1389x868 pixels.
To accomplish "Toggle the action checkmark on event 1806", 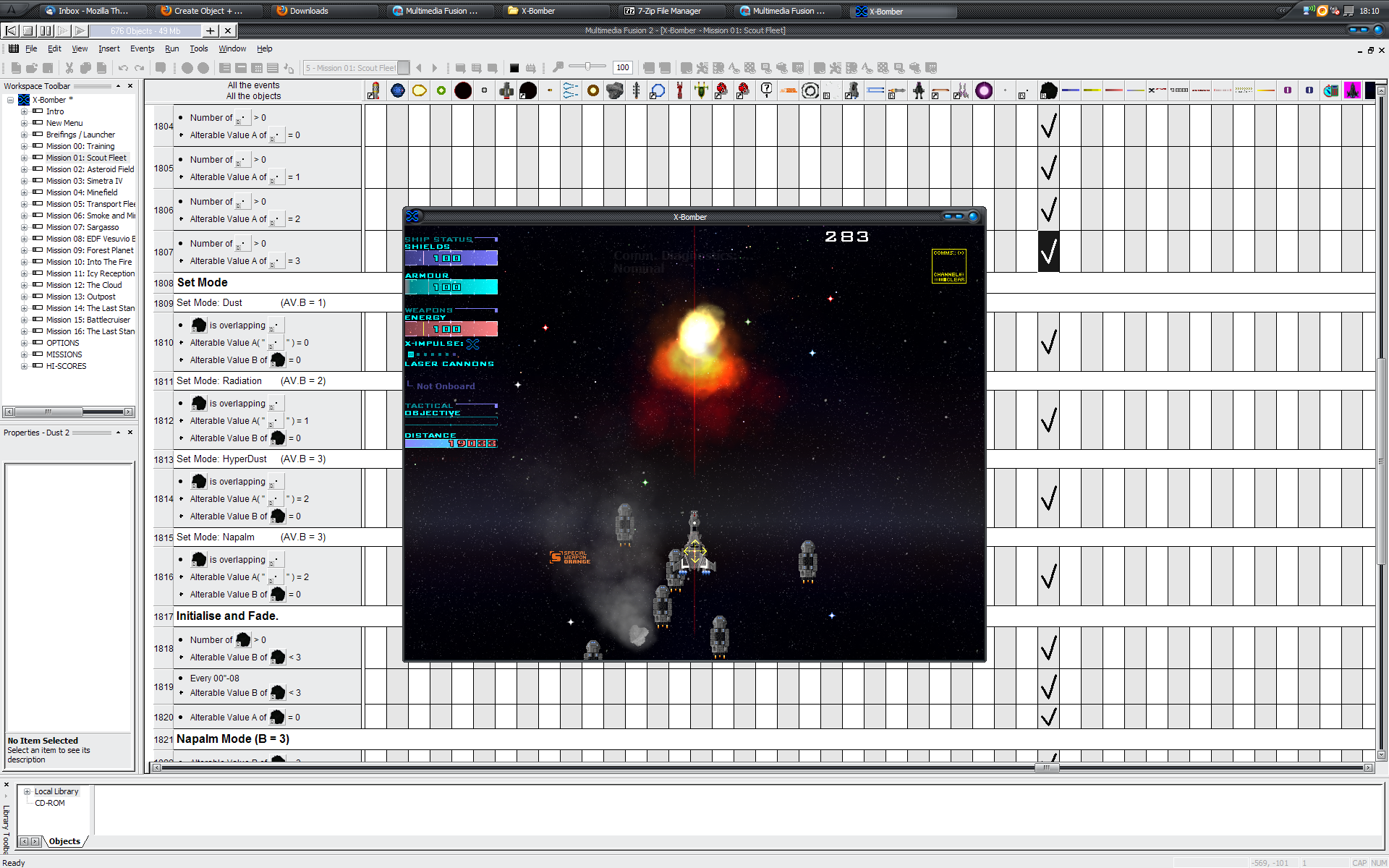I will (x=1048, y=210).
